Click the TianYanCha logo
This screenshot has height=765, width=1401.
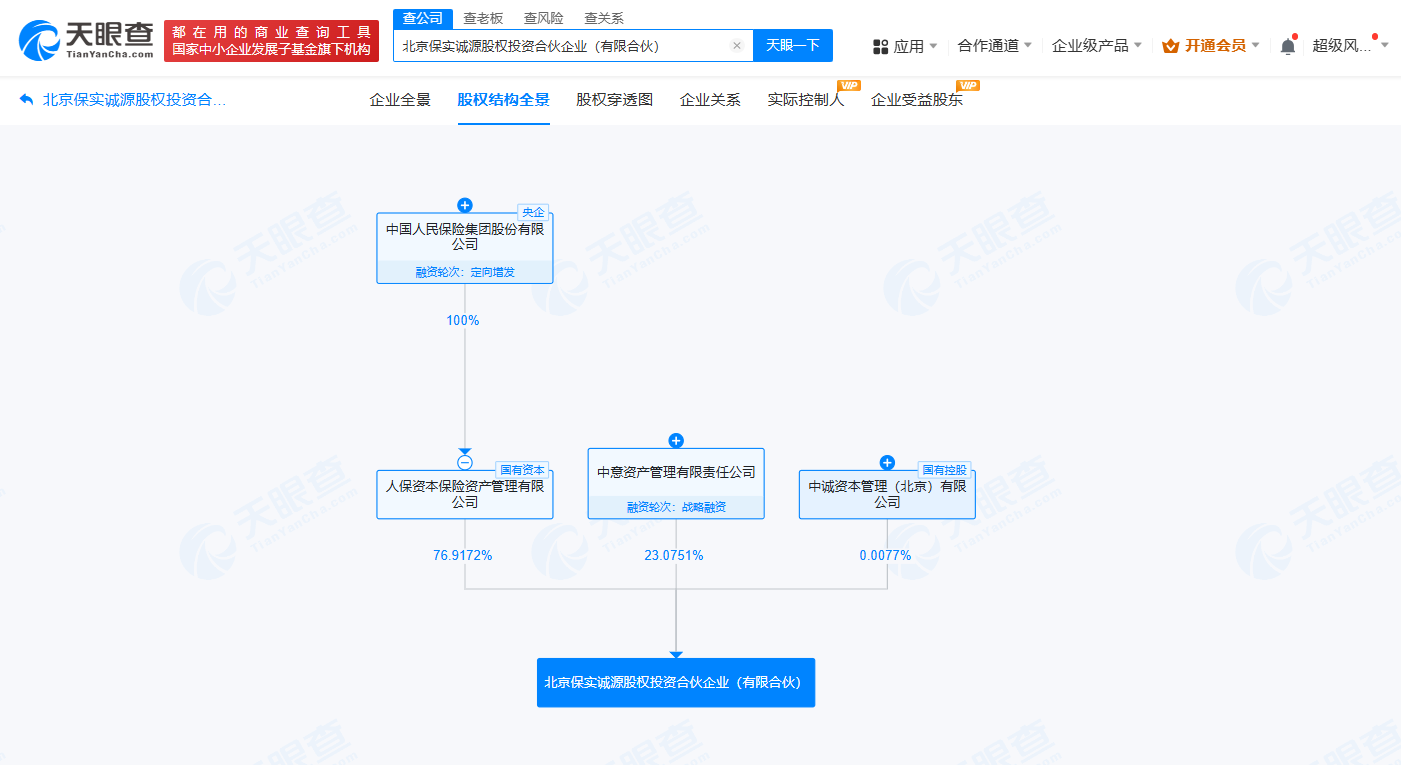point(86,40)
